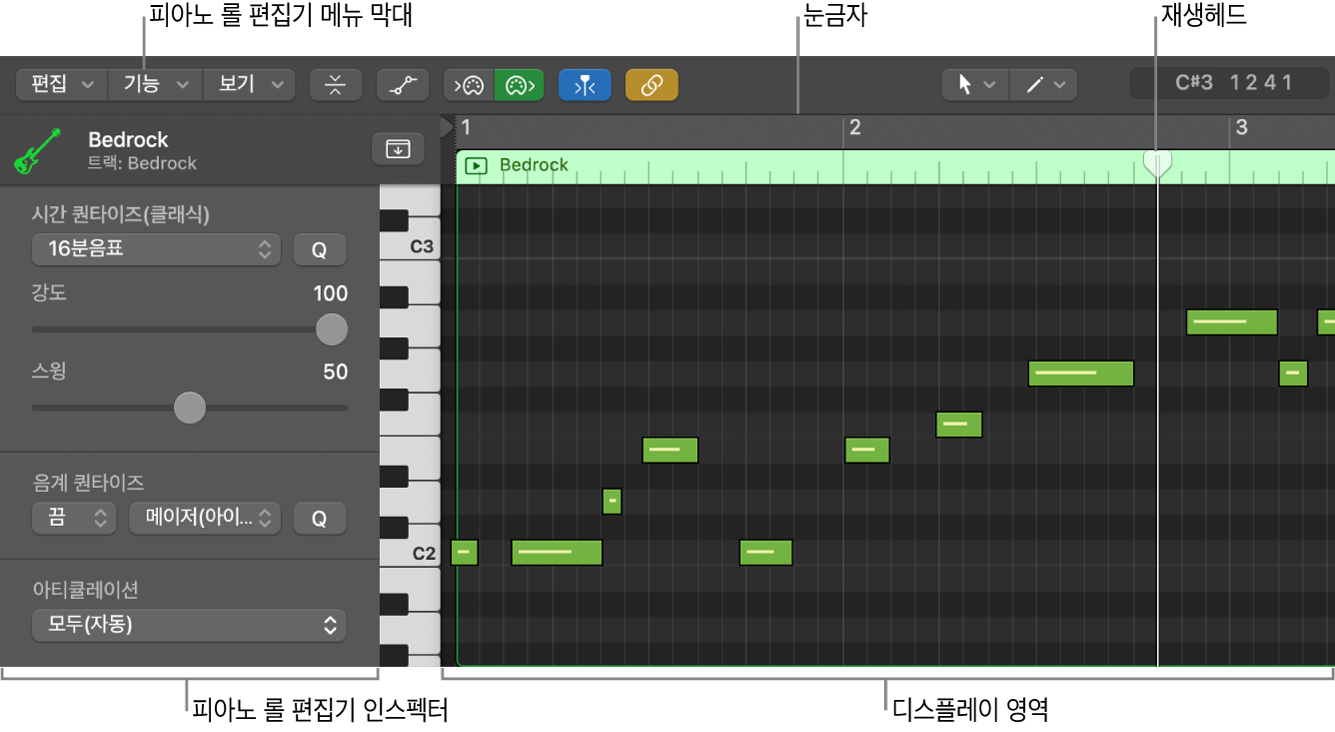Toggle the MIDI In button
The height and width of the screenshot is (732, 1335).
pos(469,85)
